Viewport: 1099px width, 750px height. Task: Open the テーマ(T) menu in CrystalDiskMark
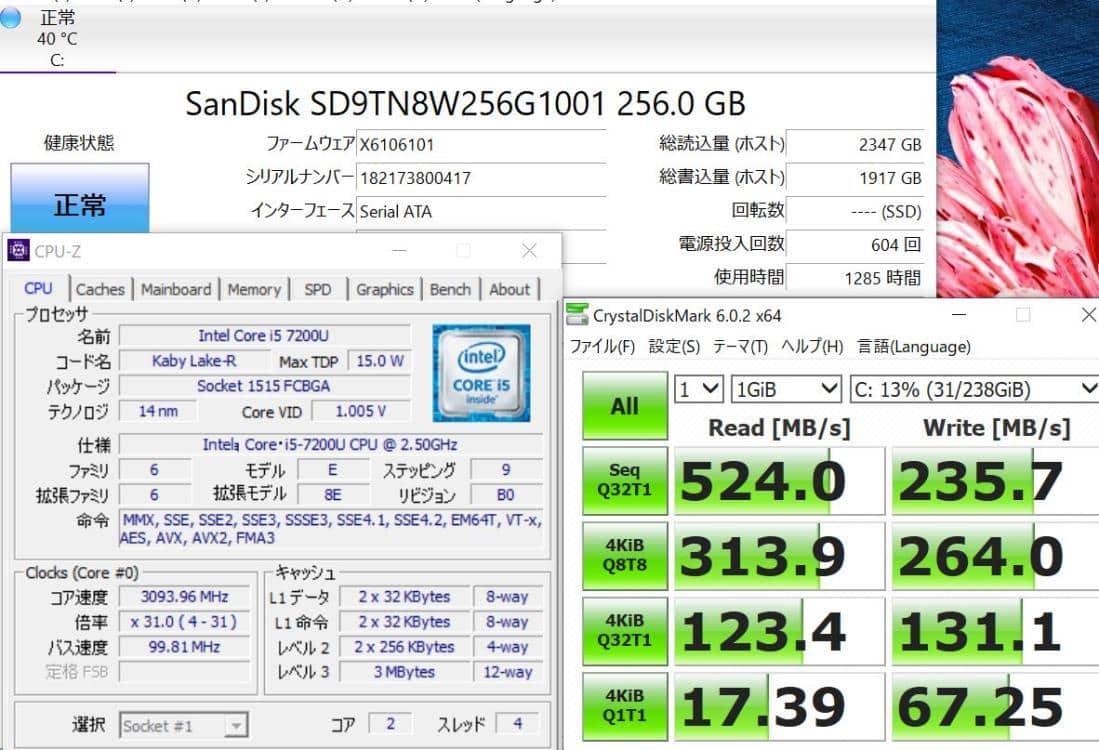click(x=740, y=346)
